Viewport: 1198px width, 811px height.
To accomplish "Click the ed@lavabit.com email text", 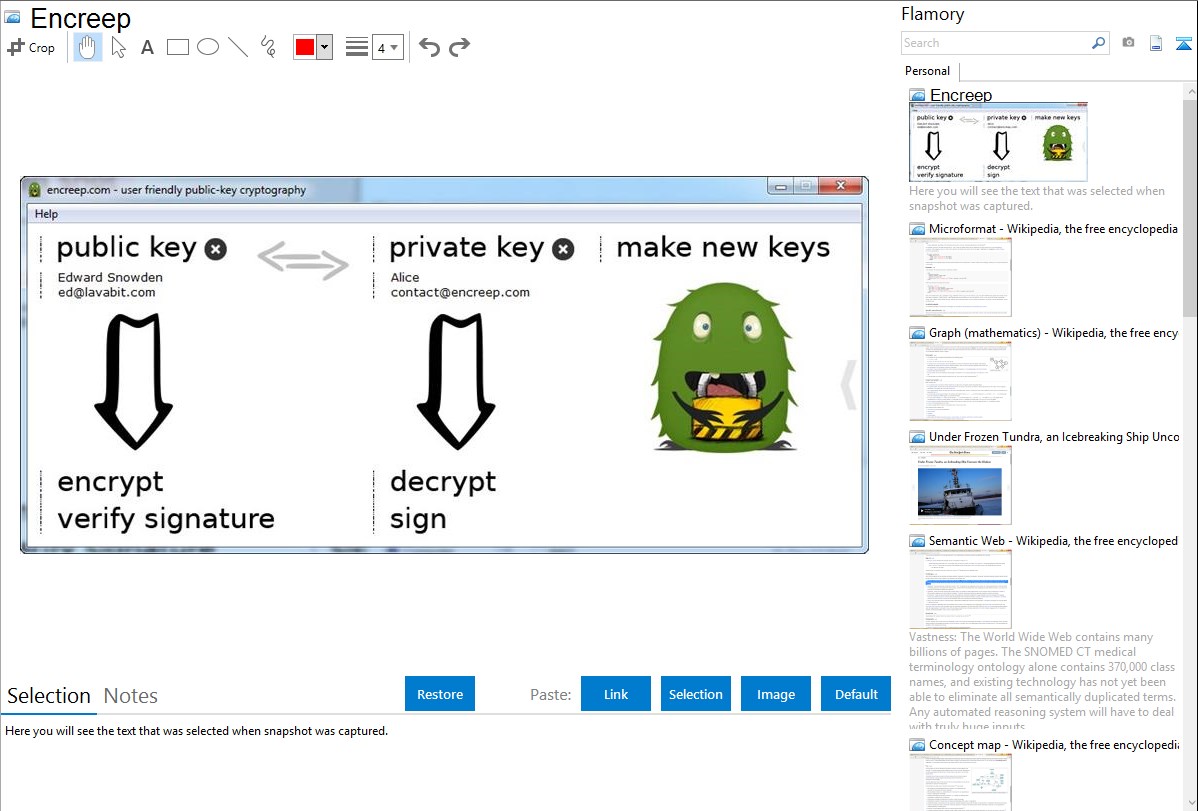I will coord(106,292).
